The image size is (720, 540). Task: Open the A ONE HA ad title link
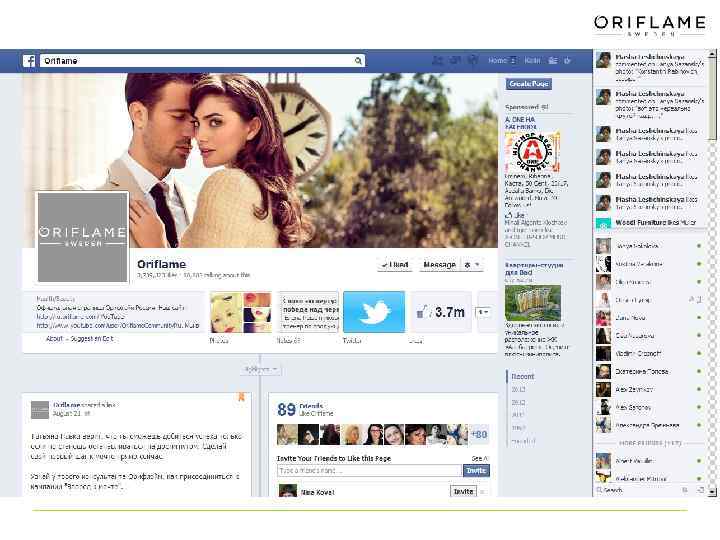click(x=520, y=123)
